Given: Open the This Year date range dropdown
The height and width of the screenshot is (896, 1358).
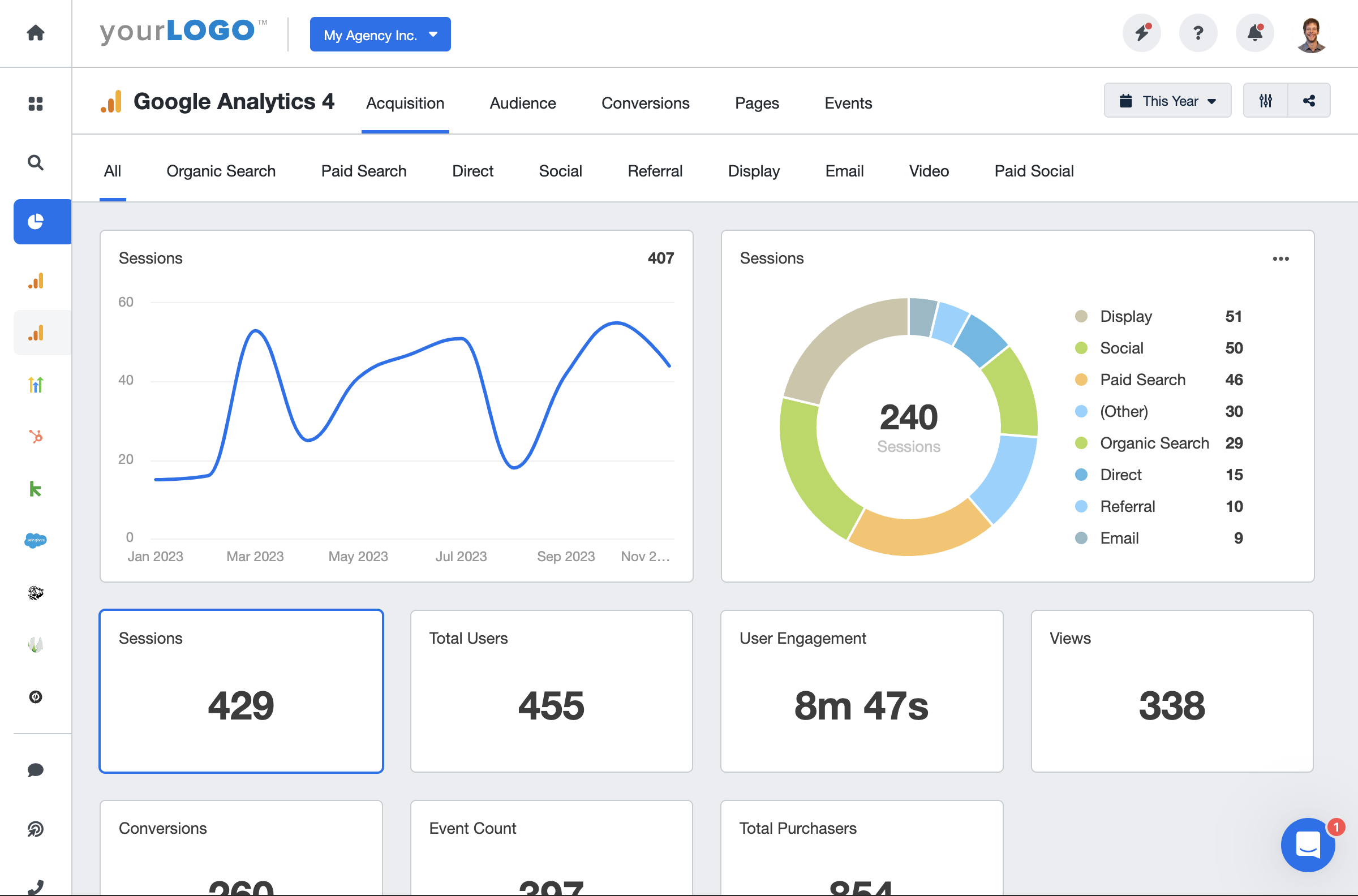Looking at the screenshot, I should (1167, 100).
